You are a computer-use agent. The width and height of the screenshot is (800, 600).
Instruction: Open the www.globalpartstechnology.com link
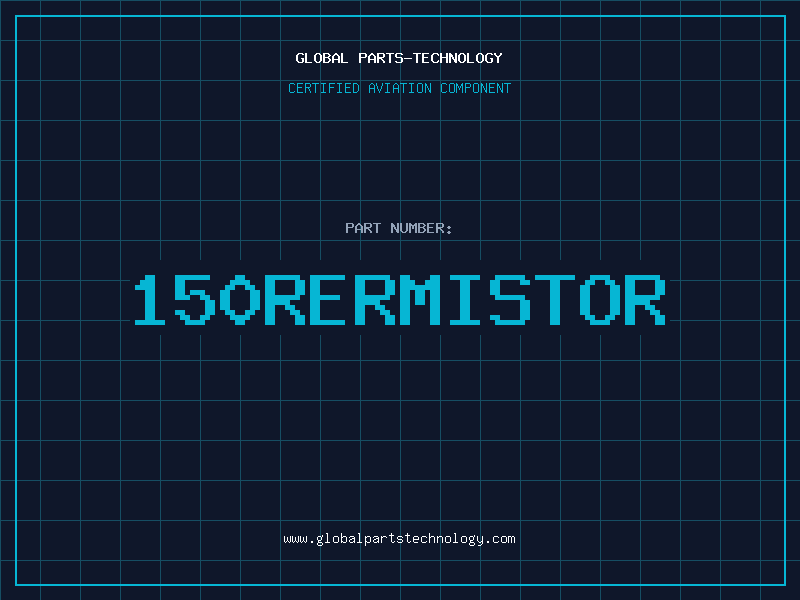pyautogui.click(x=399, y=539)
